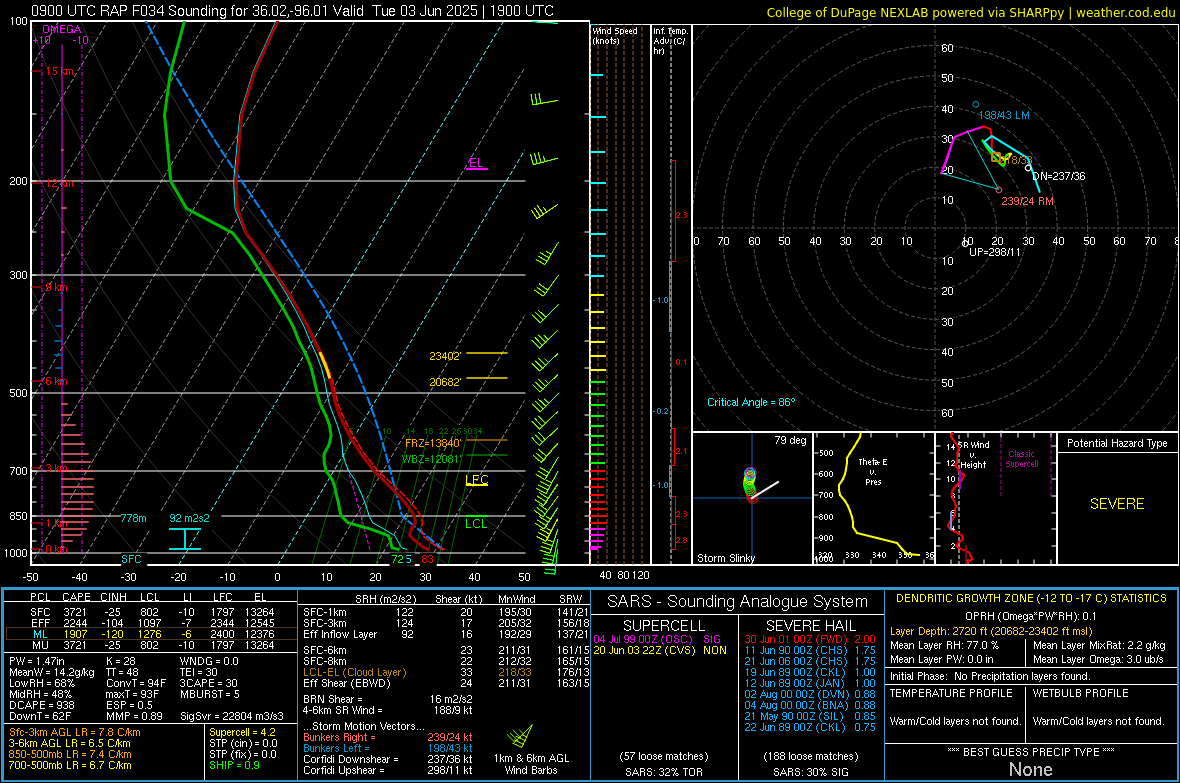
Task: Click the "Theta-E v. Pres" chart label
Action: click(873, 471)
